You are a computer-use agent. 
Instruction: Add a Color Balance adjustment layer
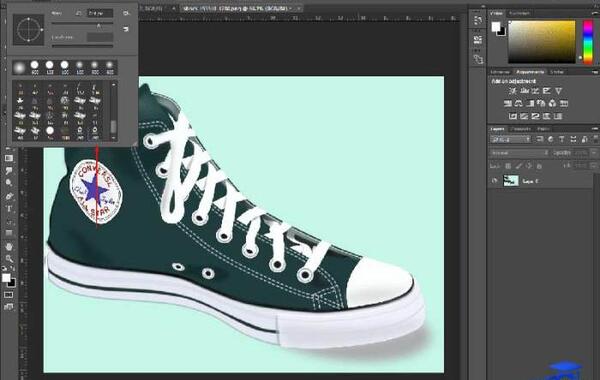[519, 103]
